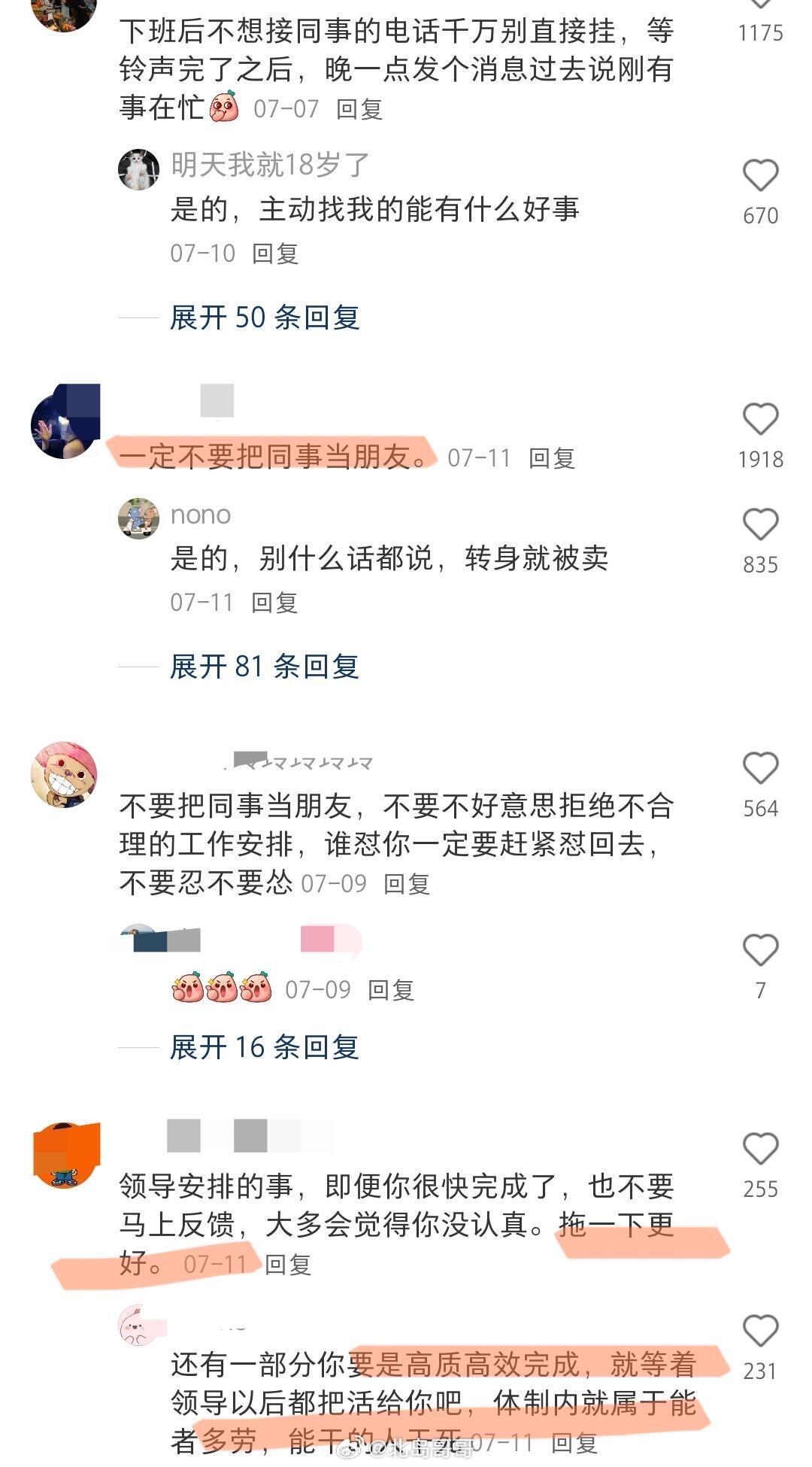Reply to 明天我就18岁了's comment from 07-10
This screenshot has height=1467, width=812.
[275, 254]
